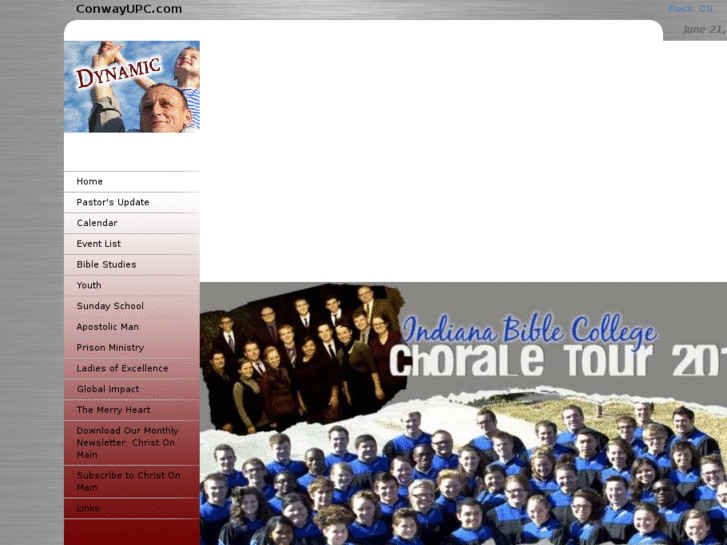Image resolution: width=727 pixels, height=545 pixels.
Task: Go to Global Impact page
Action: click(132, 389)
